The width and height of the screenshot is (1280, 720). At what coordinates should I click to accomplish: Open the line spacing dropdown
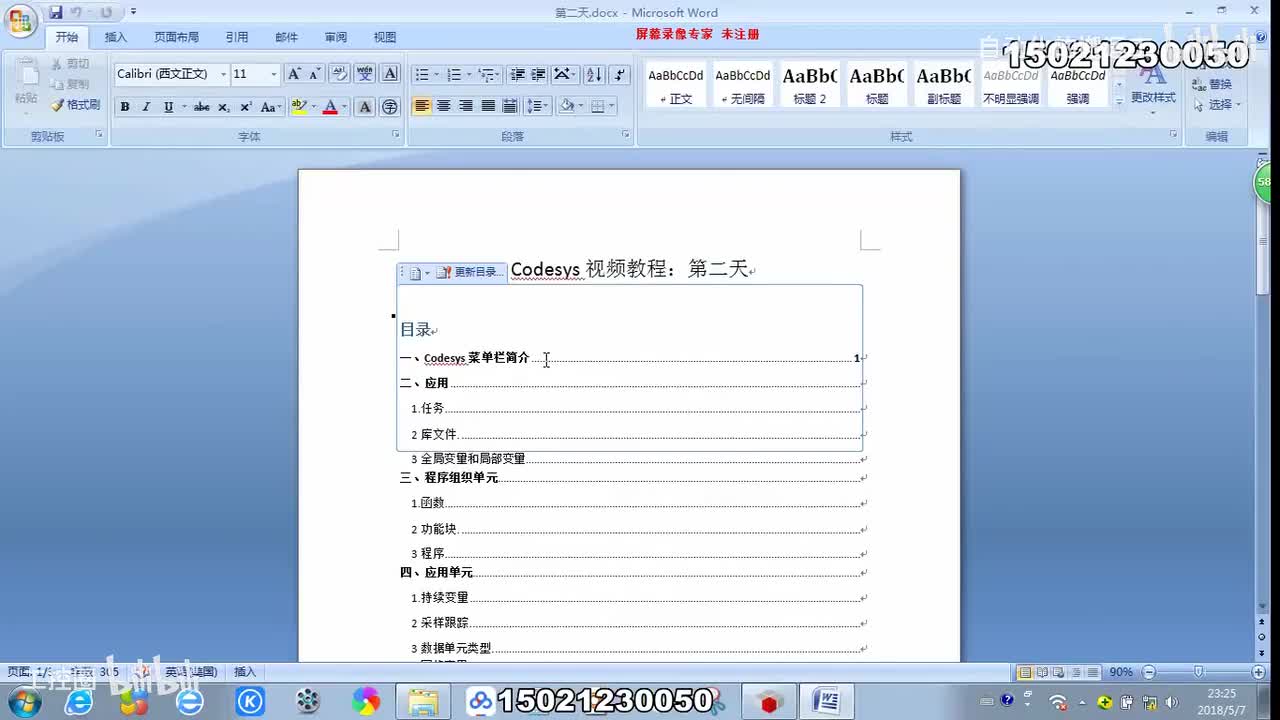(x=537, y=106)
